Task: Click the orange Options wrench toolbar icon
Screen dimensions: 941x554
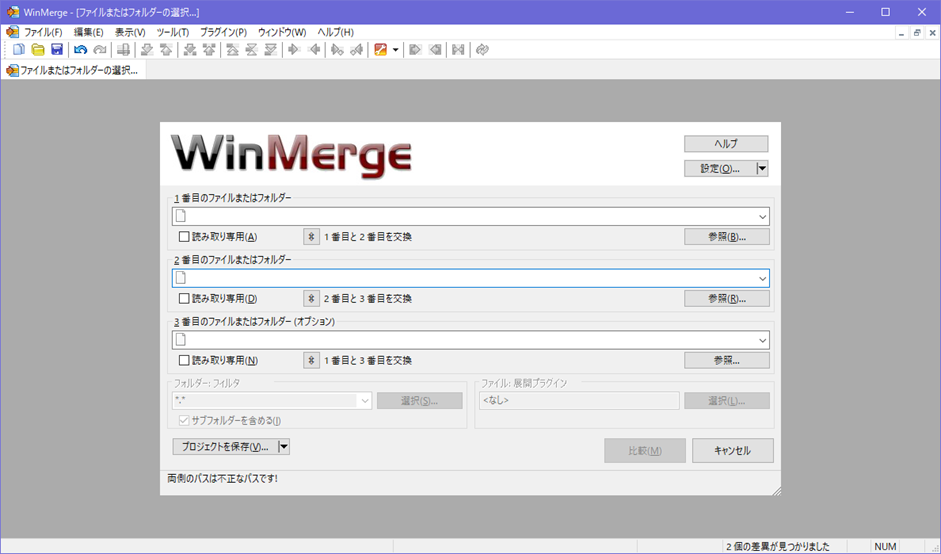Action: point(380,50)
